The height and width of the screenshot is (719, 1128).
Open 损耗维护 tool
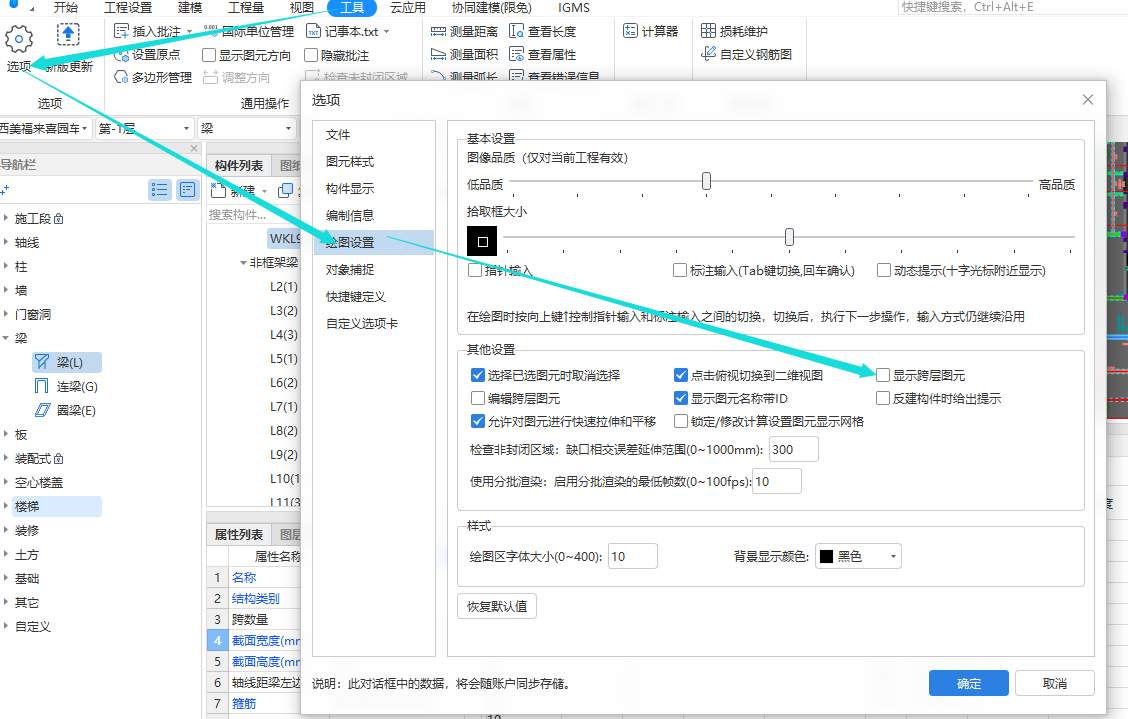(734, 32)
